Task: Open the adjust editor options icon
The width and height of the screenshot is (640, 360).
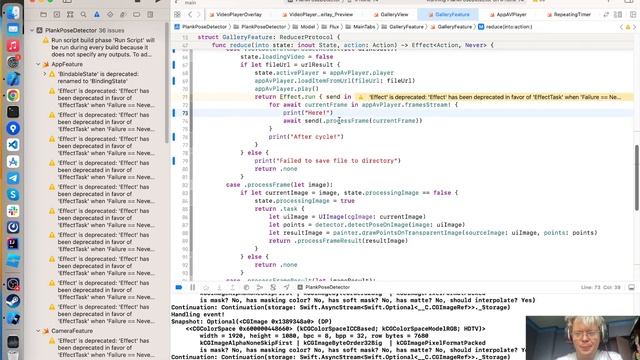Action: (x=618, y=14)
